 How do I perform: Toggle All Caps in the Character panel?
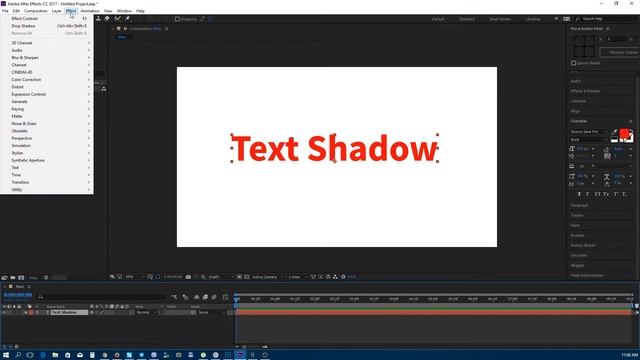tap(597, 194)
